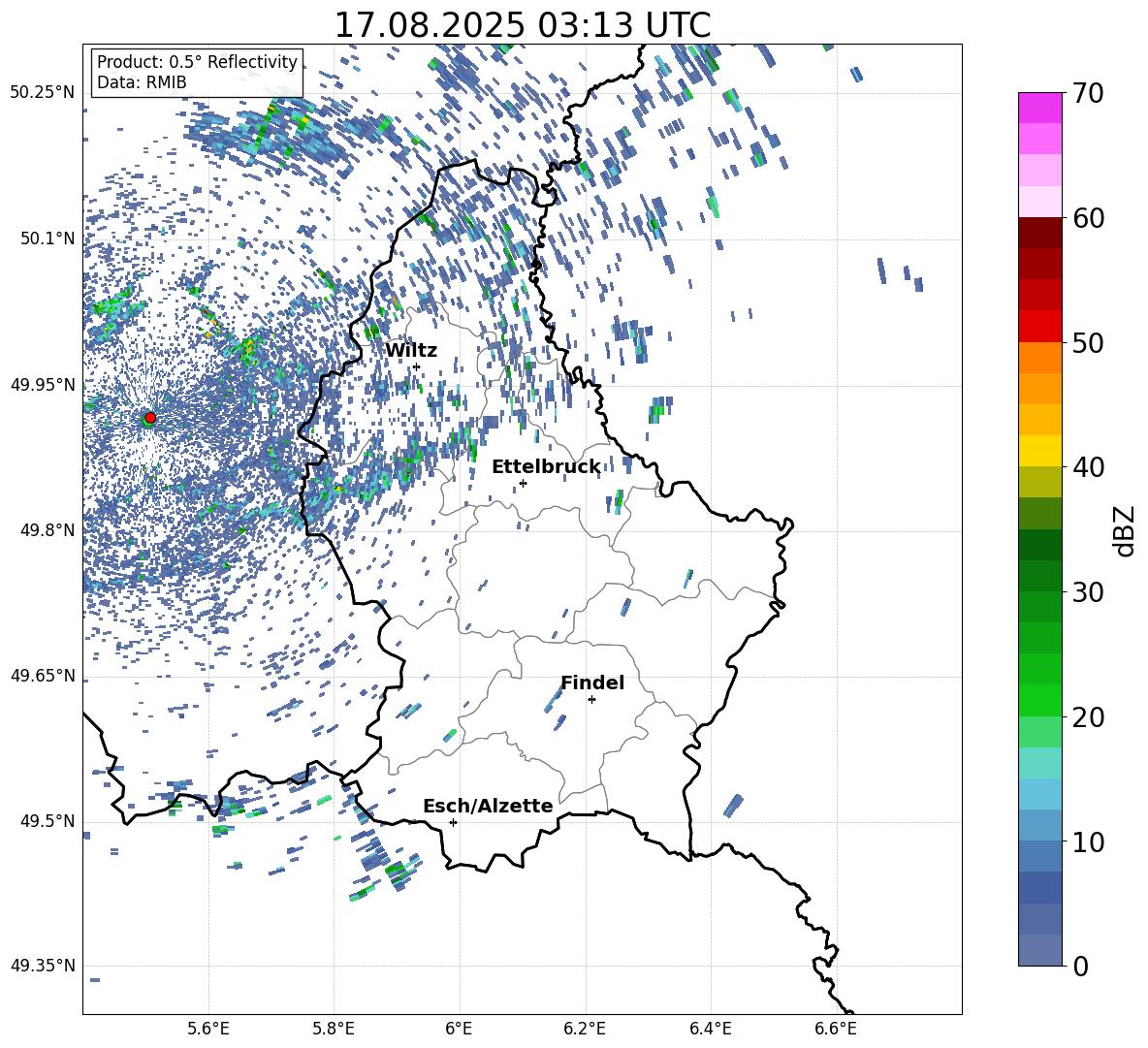Click the bright green colorbar band at 20
This screenshot has height=1048, width=1148.
[1039, 700]
